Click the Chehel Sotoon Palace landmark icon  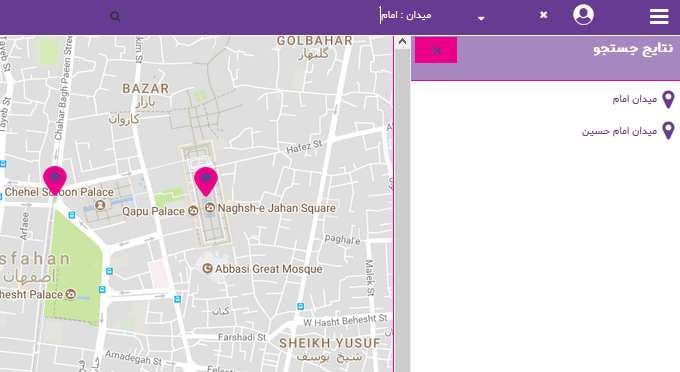(101, 204)
